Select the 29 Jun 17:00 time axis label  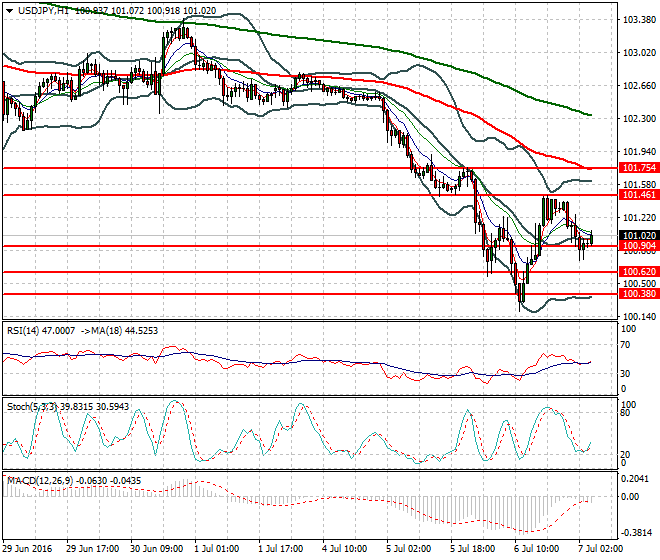tap(93, 549)
